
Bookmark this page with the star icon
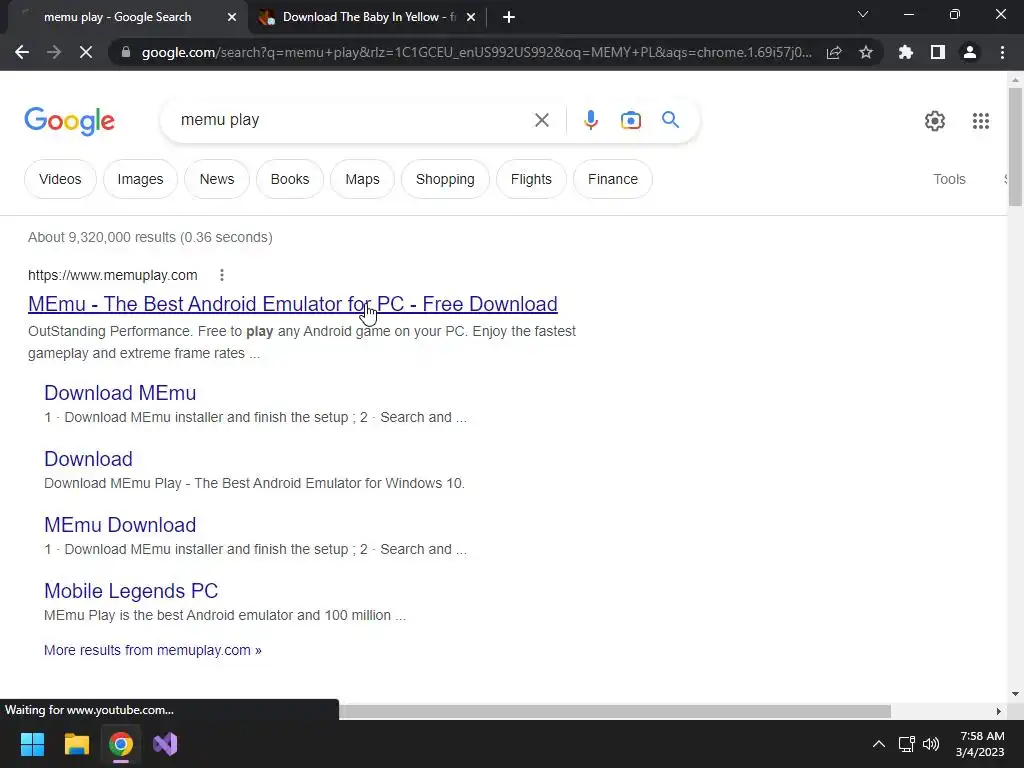click(866, 52)
